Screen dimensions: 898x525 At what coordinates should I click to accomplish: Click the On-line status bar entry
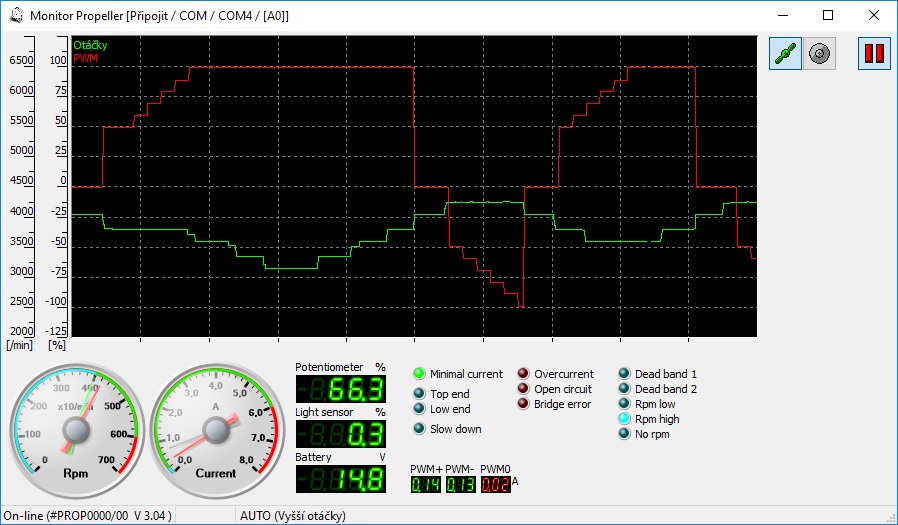click(88, 516)
